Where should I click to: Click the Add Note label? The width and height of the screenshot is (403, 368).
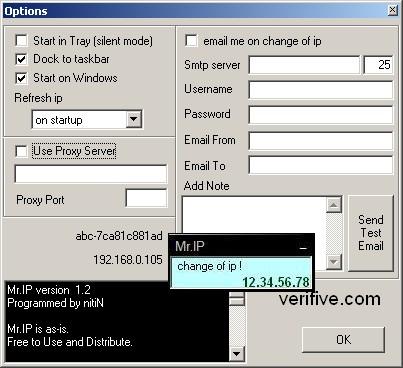tap(206, 186)
